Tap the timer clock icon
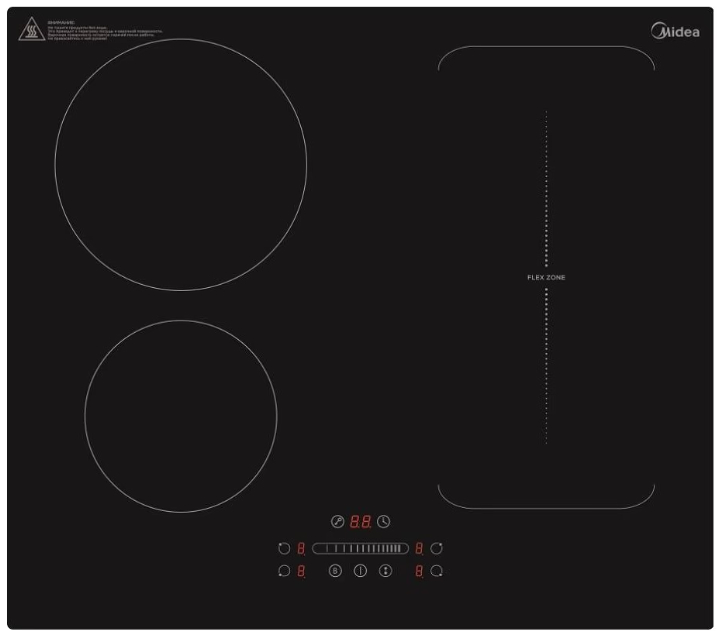The width and height of the screenshot is (719, 635). coord(384,521)
